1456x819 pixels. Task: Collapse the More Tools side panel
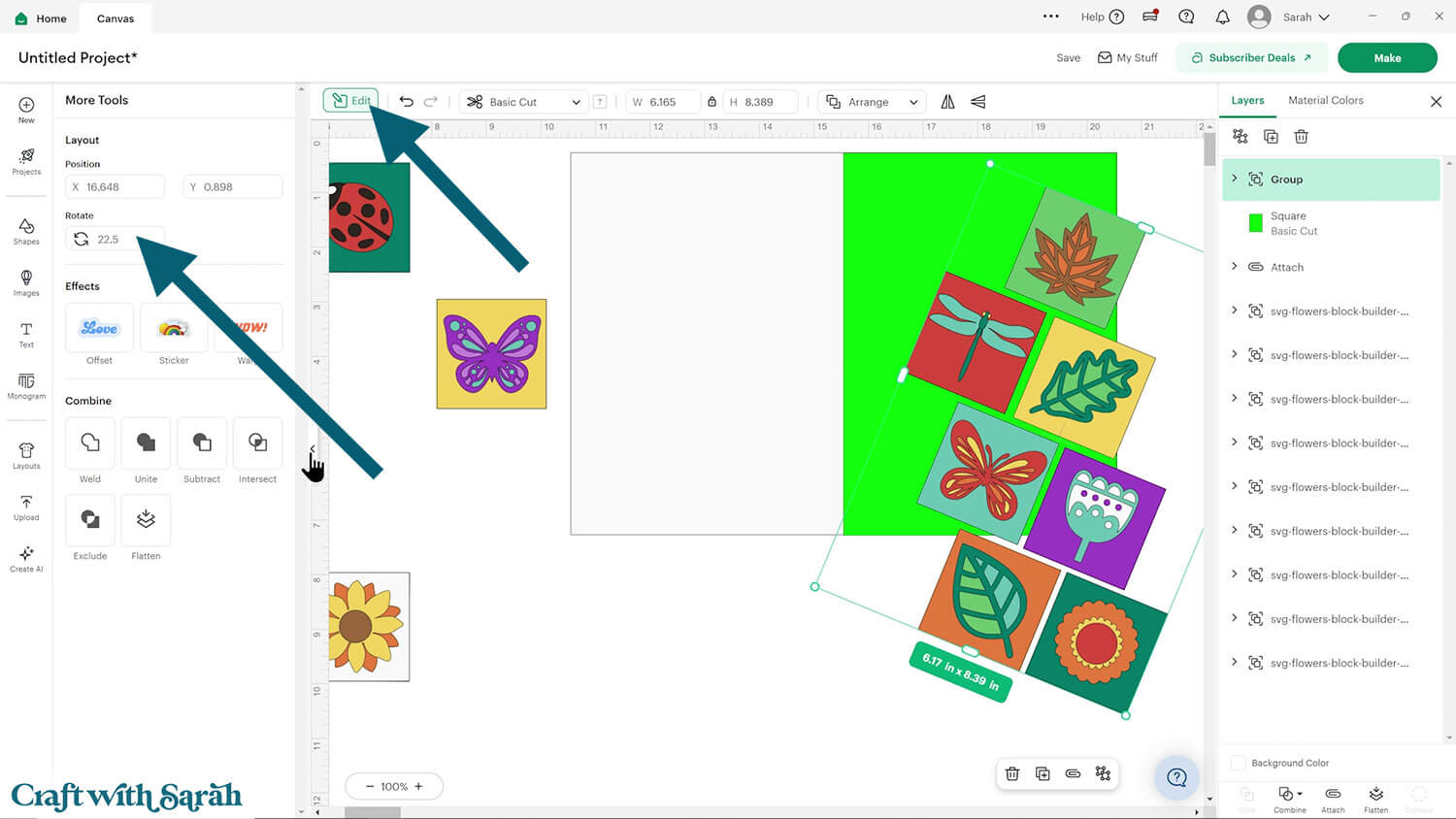click(x=313, y=449)
